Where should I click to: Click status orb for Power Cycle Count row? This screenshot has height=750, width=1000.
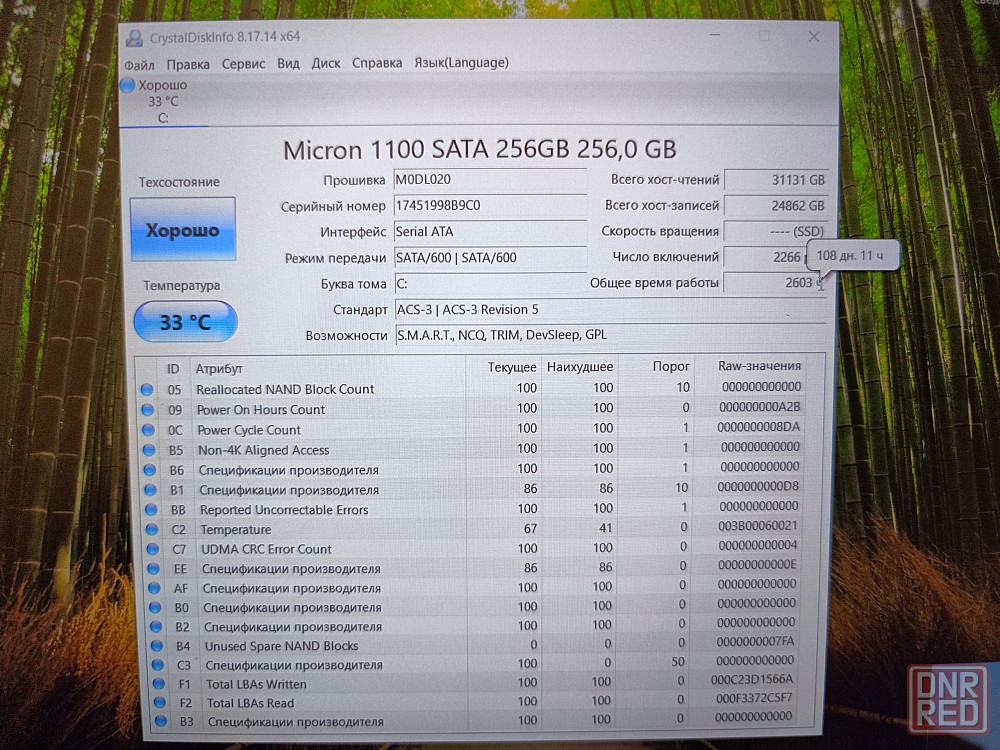(148, 430)
